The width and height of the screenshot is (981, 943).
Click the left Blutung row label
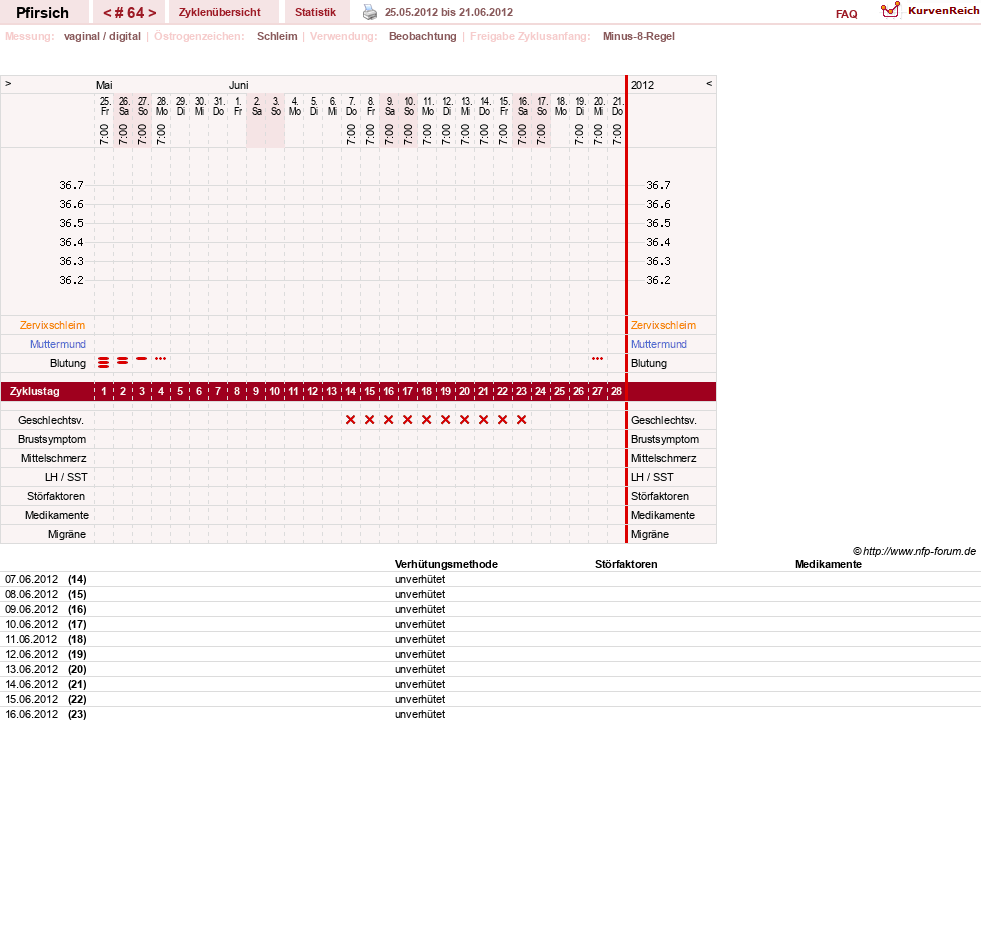coord(68,364)
